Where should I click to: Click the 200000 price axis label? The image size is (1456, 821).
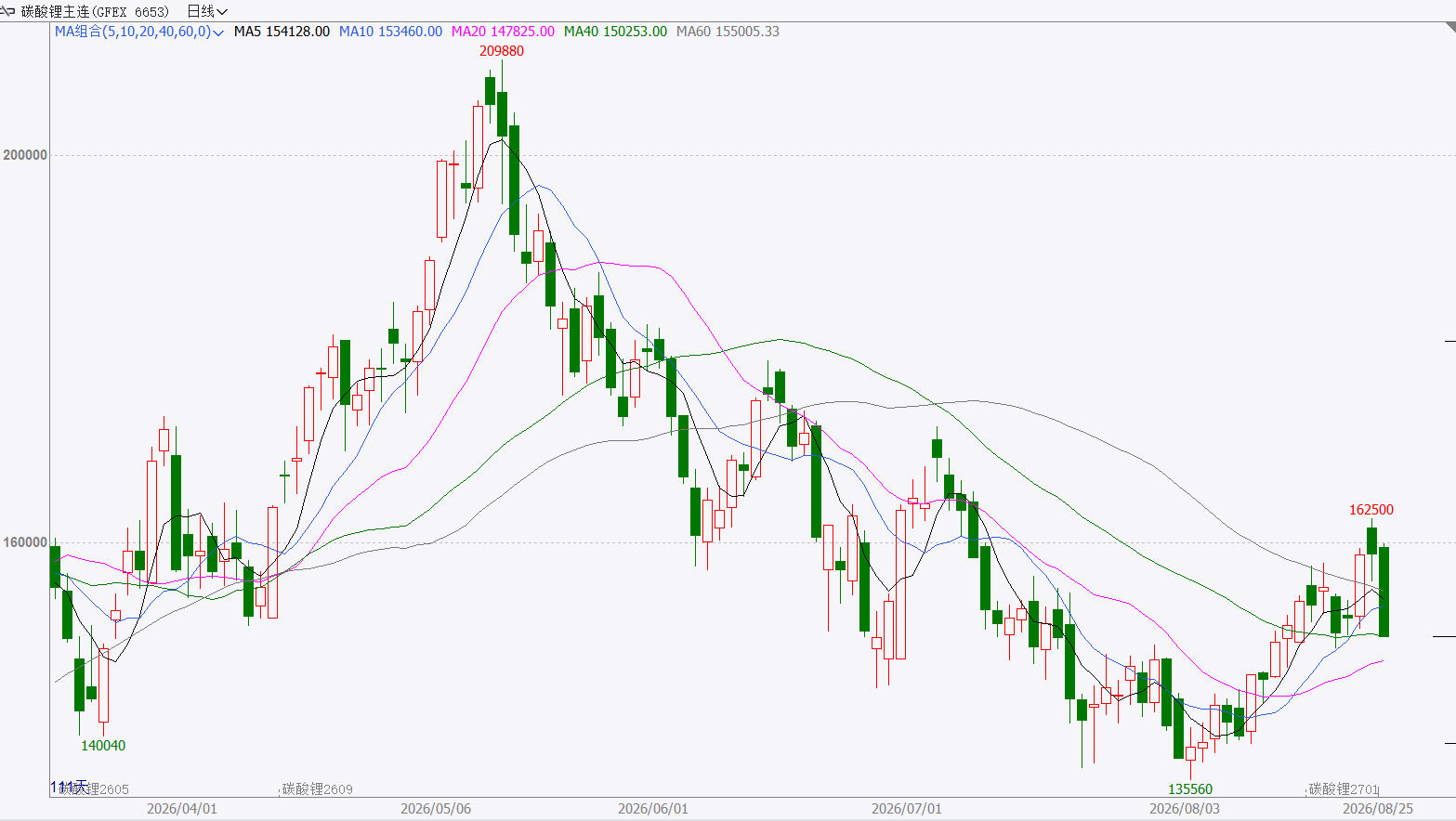(x=25, y=155)
